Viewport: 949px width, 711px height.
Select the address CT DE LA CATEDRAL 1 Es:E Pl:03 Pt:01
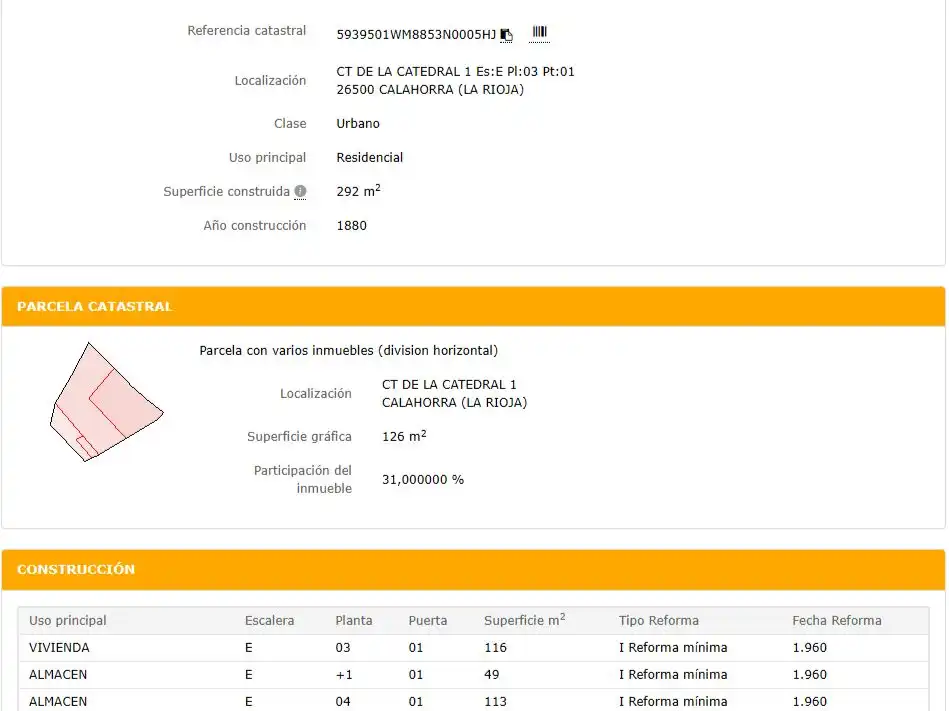point(455,71)
